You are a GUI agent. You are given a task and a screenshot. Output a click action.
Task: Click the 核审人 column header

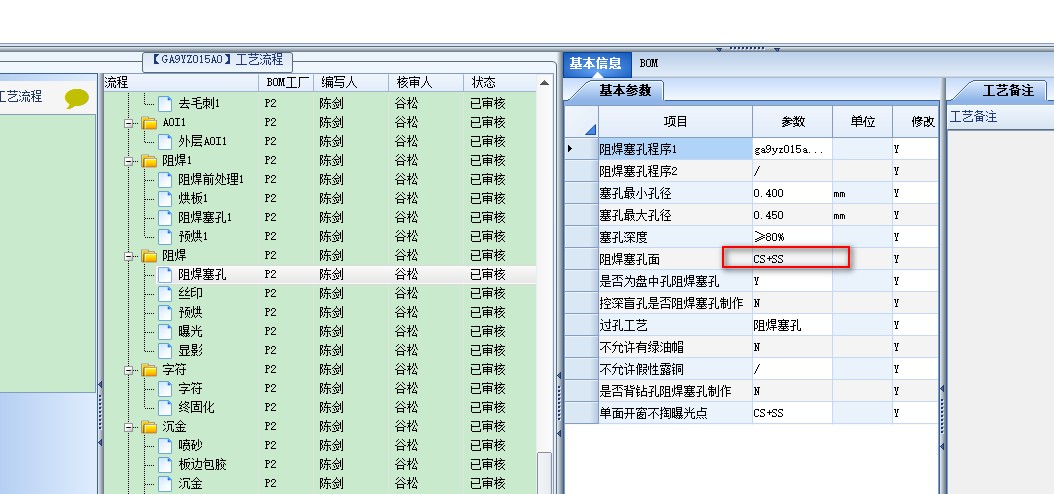[x=426, y=83]
